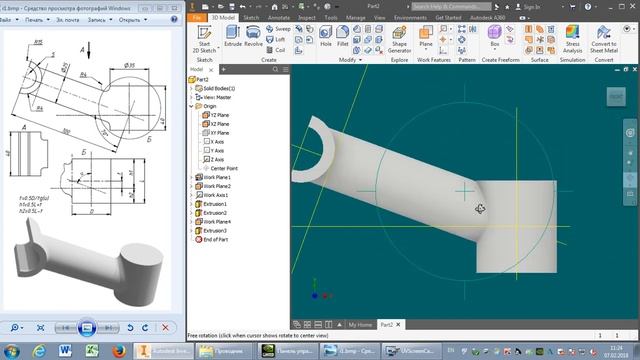Viewport: 640px width, 360px height.
Task: Create a freeform Box
Action: pos(495,36)
